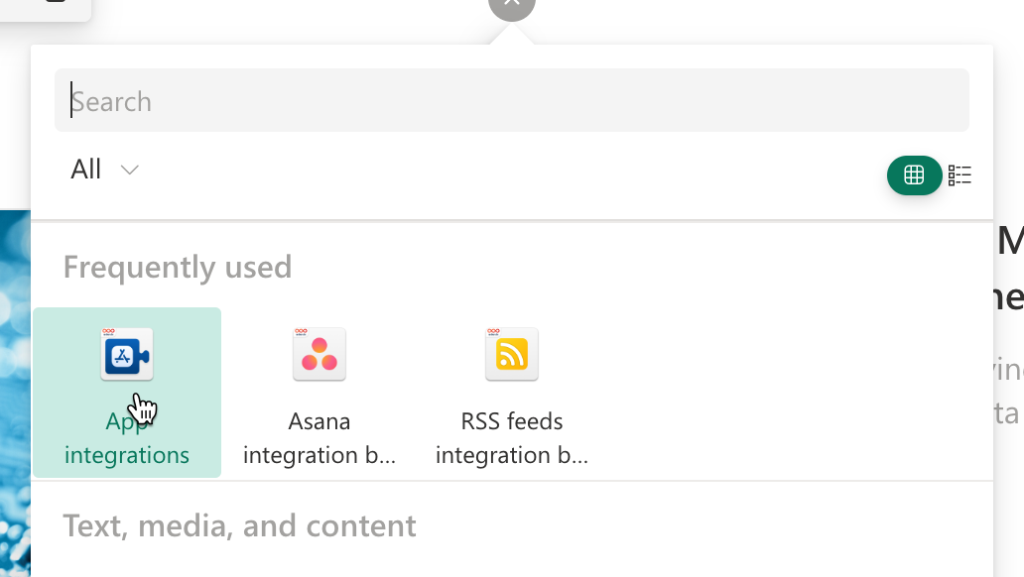Click the blue background image at left

click(15, 393)
